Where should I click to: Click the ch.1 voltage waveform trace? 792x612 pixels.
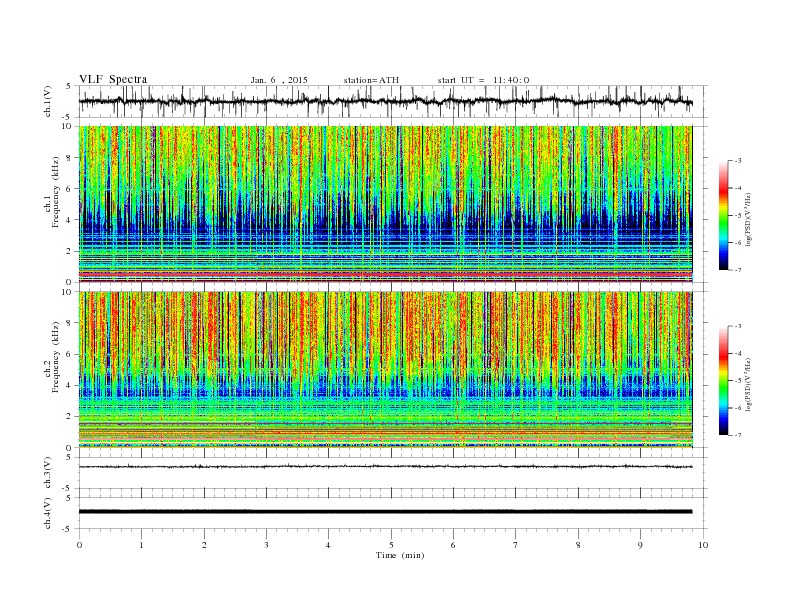coord(385,101)
